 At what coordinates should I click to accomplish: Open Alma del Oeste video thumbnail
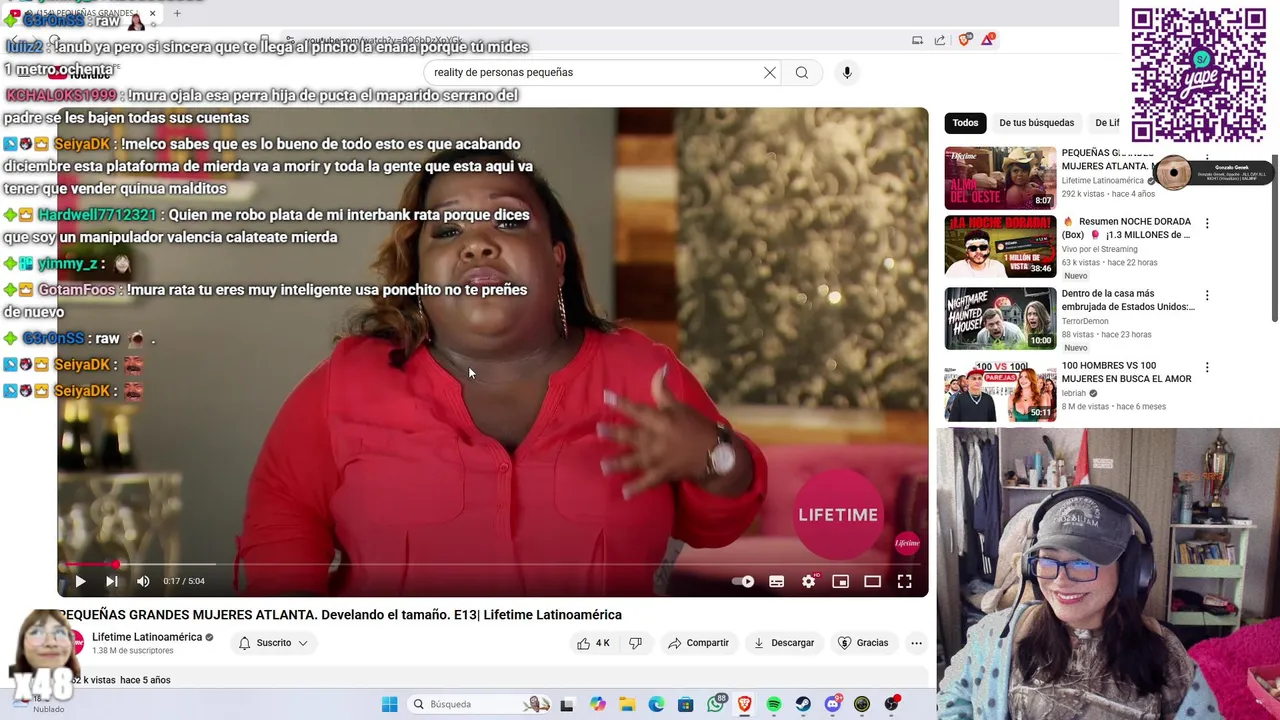click(x=1000, y=177)
